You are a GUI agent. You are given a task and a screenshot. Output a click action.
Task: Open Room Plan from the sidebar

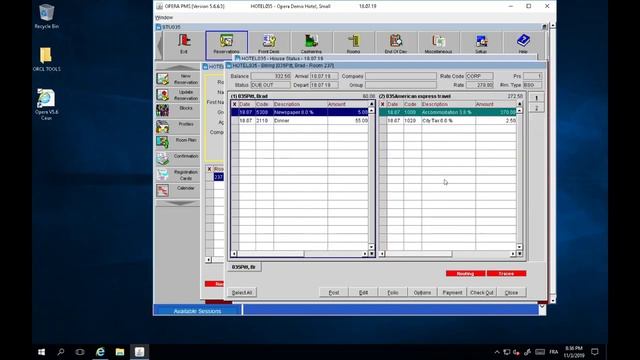(x=178, y=143)
